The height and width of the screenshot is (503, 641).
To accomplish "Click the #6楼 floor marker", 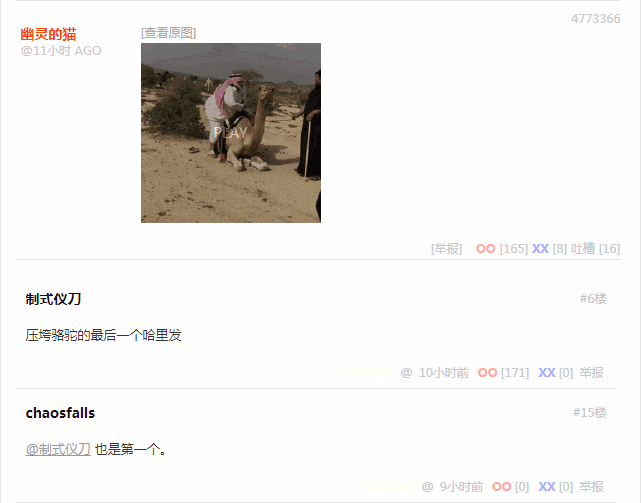I will (x=593, y=299).
